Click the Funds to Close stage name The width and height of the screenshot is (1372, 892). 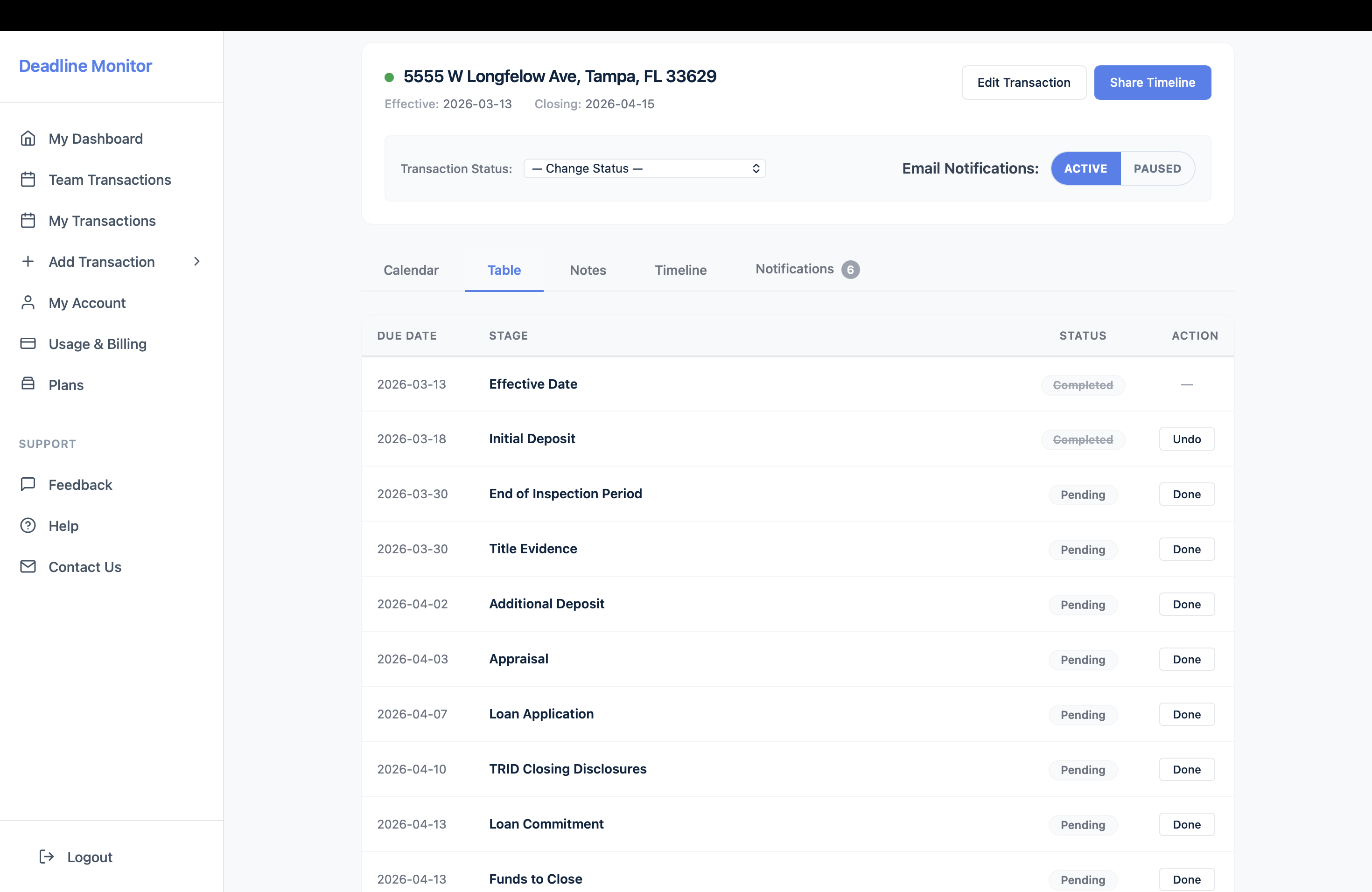535,879
